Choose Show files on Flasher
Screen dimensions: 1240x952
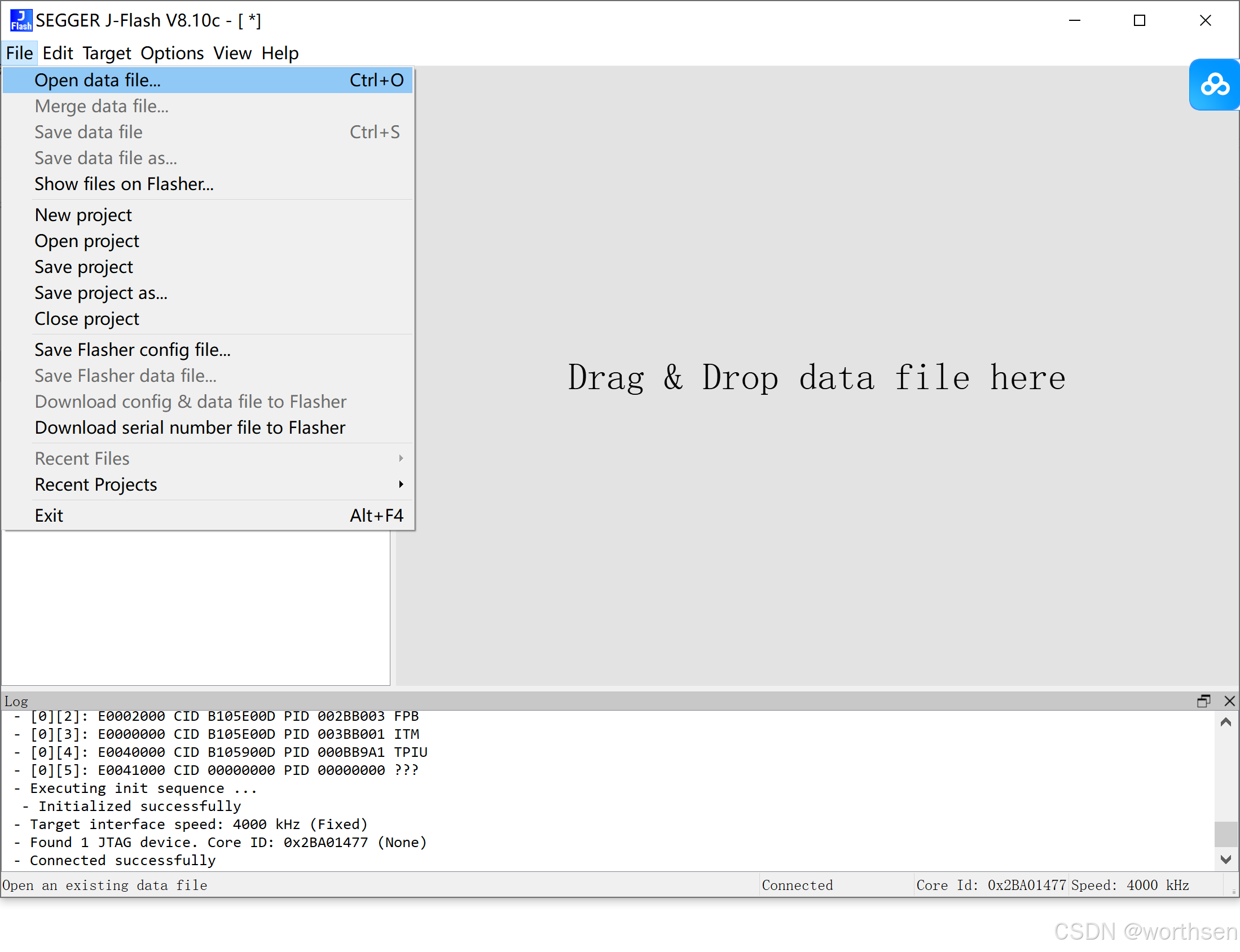124,184
